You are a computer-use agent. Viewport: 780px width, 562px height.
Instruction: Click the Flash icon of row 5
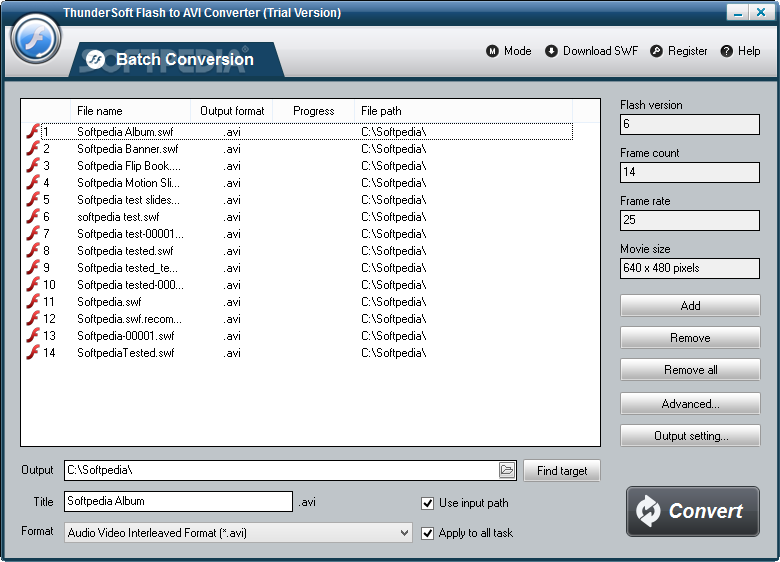[33, 199]
